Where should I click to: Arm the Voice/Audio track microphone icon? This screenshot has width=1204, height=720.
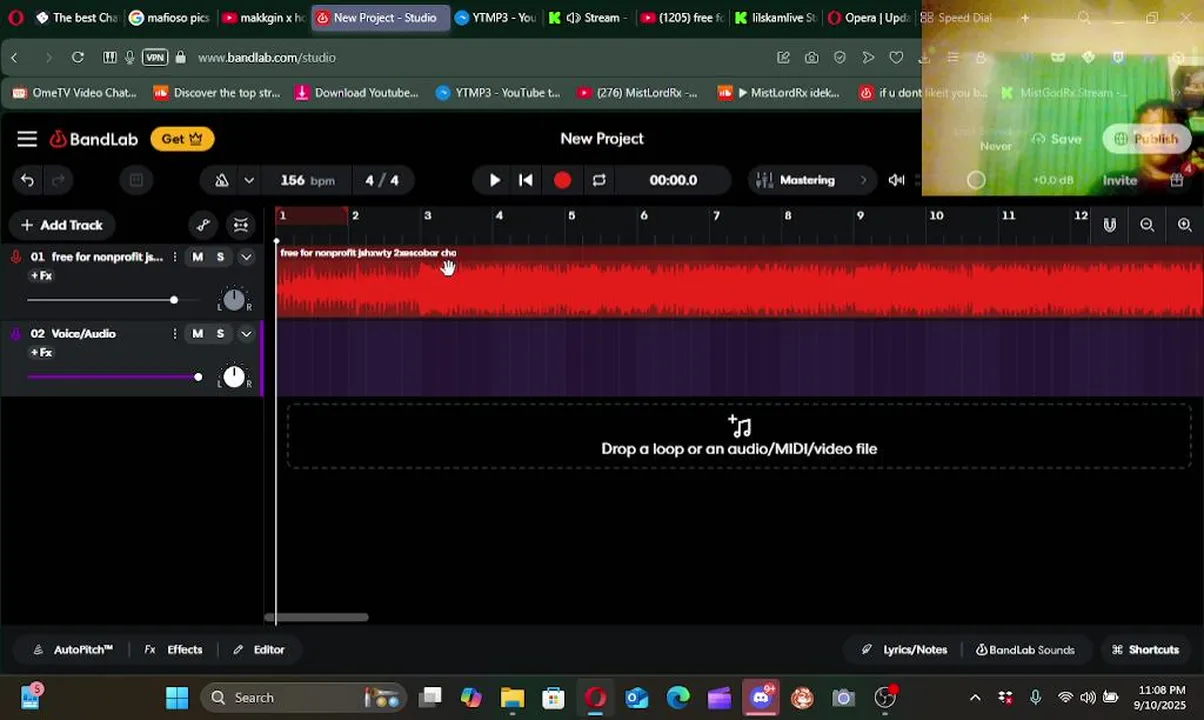point(15,334)
